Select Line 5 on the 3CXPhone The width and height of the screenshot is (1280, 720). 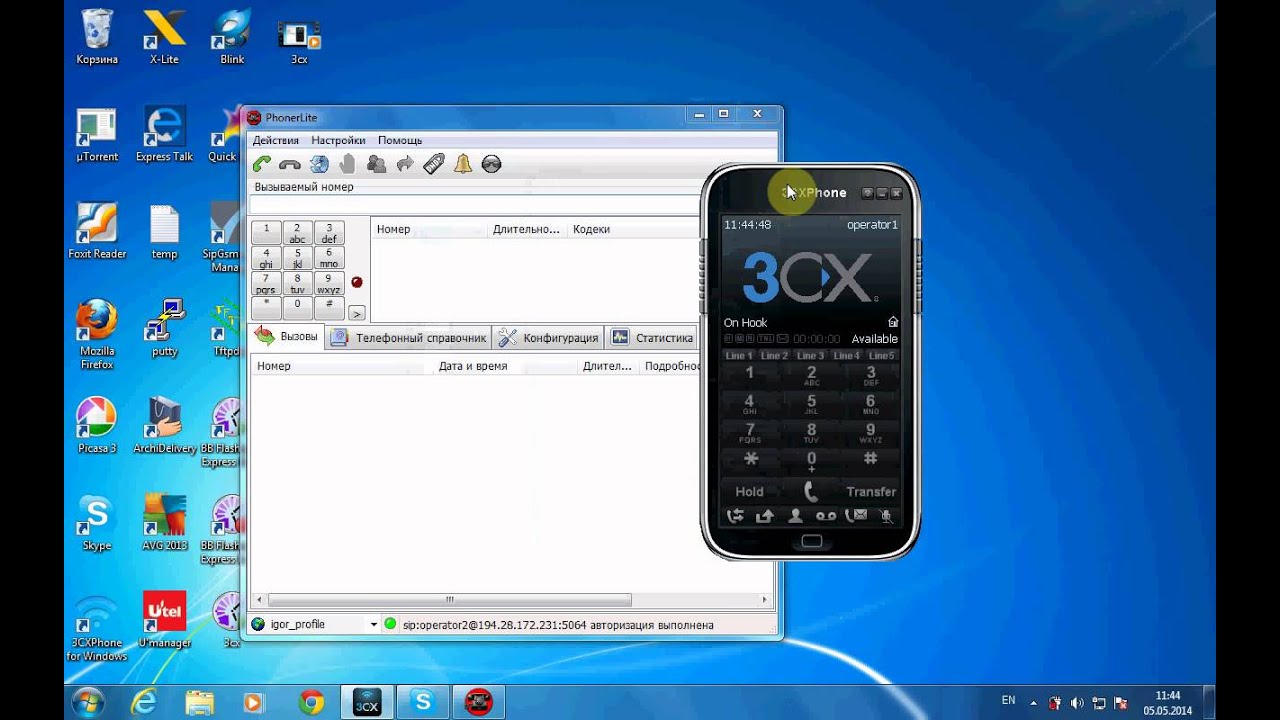tap(882, 355)
